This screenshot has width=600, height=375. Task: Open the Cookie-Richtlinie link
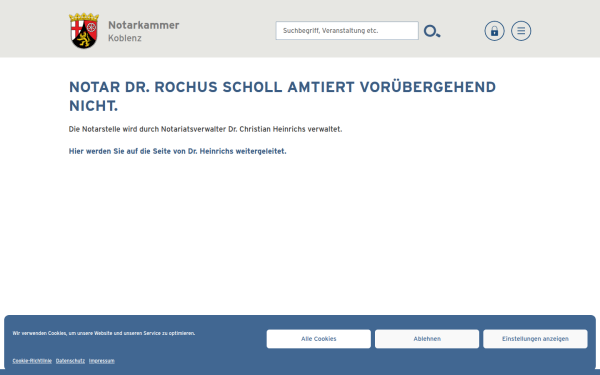coord(32,361)
